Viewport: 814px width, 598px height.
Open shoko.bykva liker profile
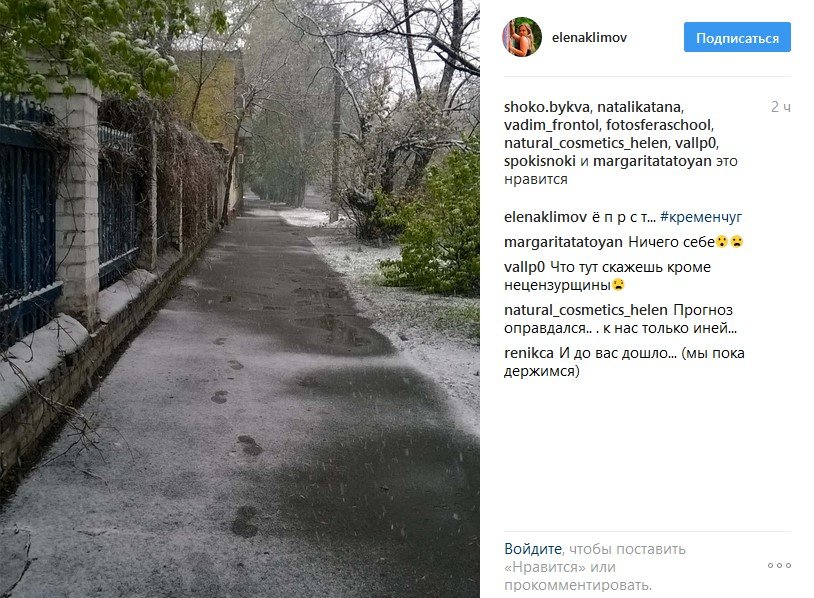click(547, 107)
